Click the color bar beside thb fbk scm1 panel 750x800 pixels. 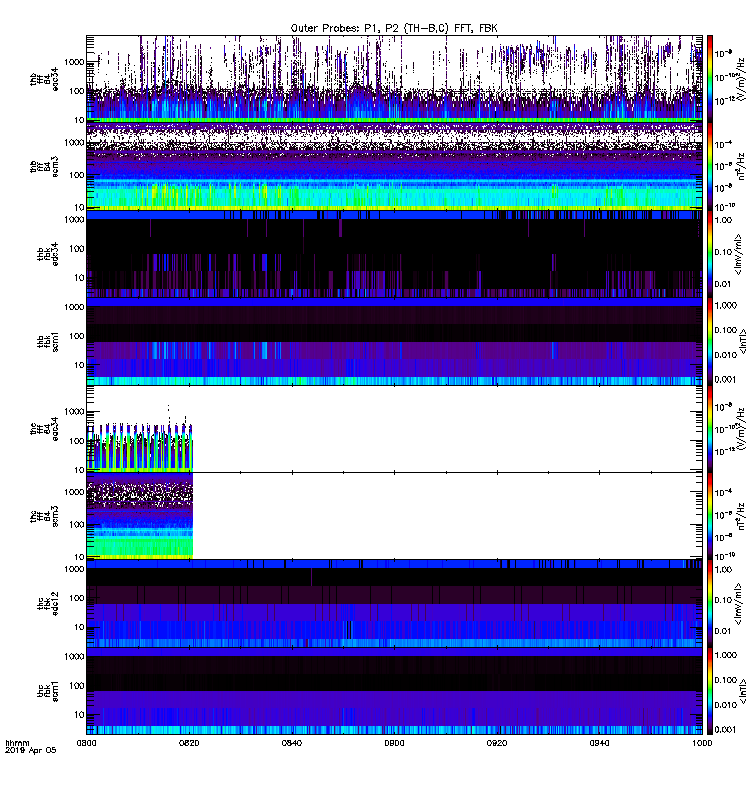[710, 341]
